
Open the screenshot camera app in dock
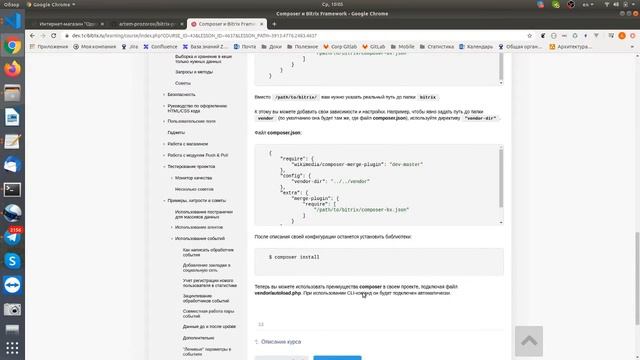[x=12, y=309]
